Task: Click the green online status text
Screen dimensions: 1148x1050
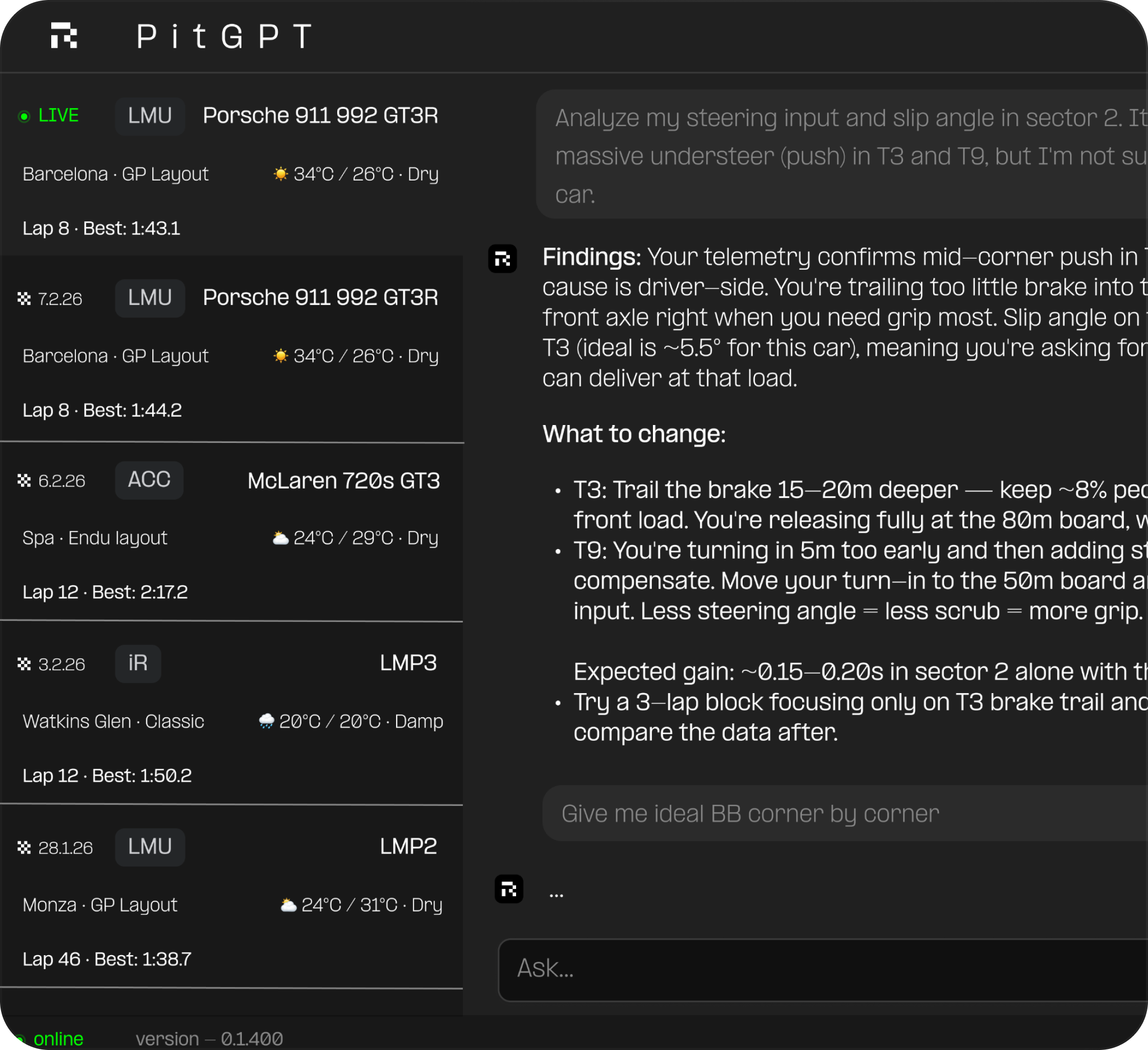Action: pos(58,1039)
